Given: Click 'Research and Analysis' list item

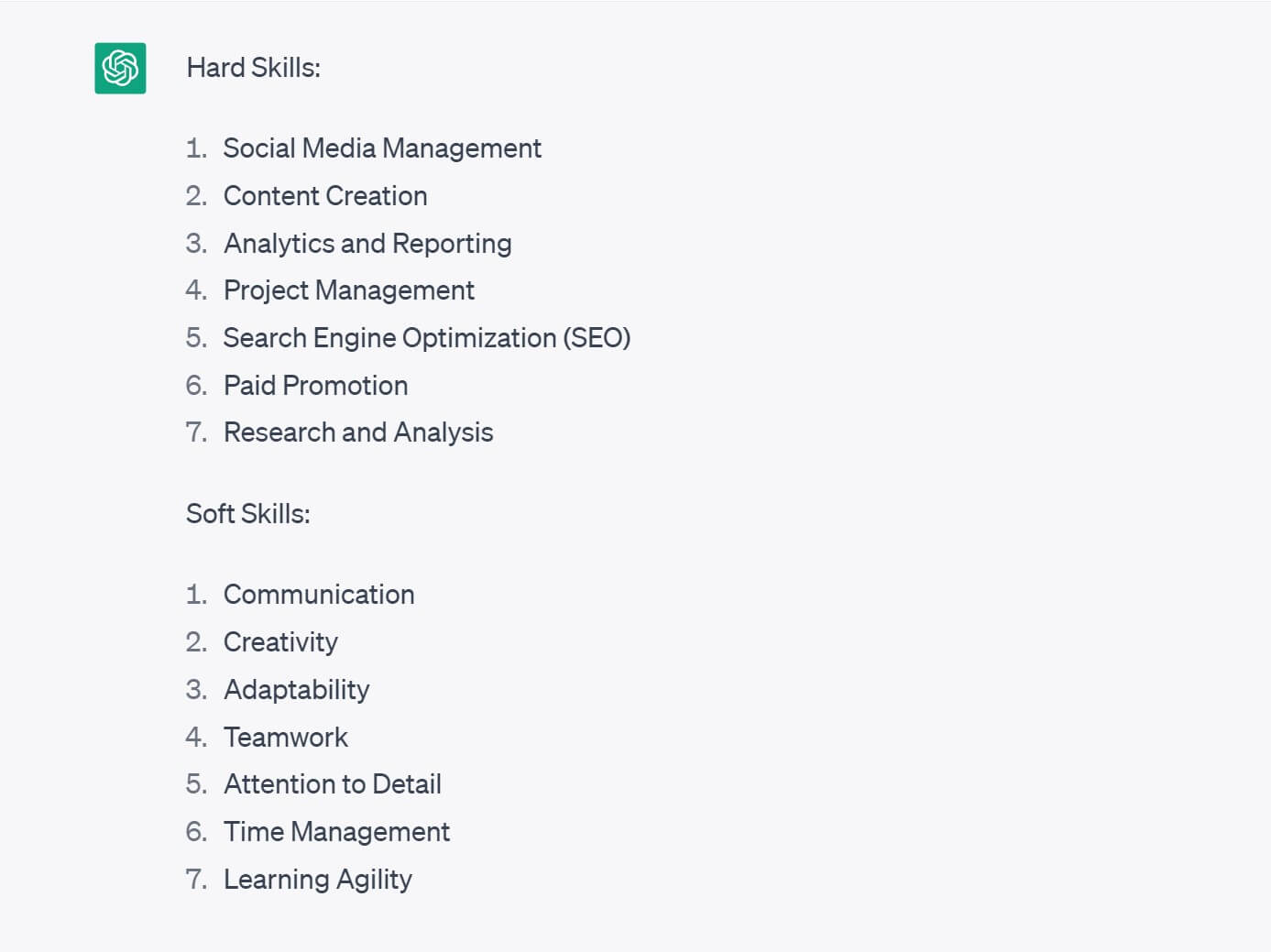Looking at the screenshot, I should (358, 432).
